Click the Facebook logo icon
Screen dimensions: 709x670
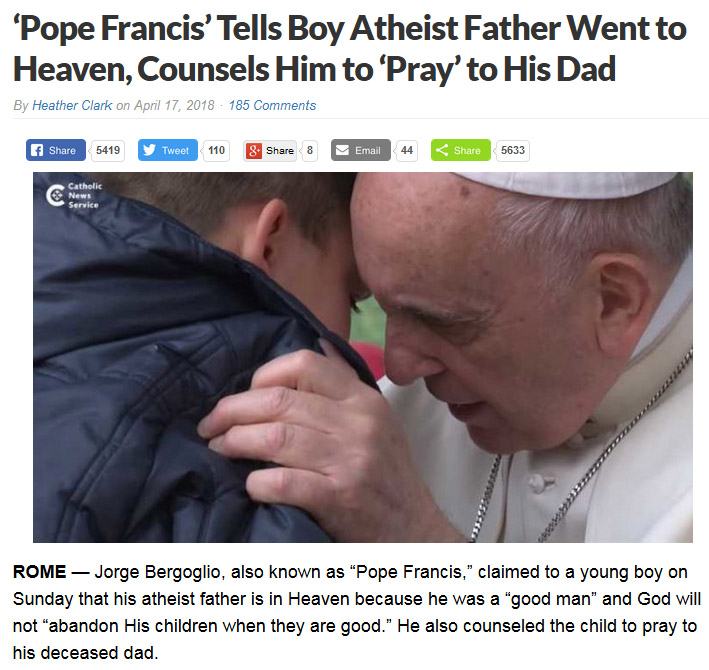point(36,150)
